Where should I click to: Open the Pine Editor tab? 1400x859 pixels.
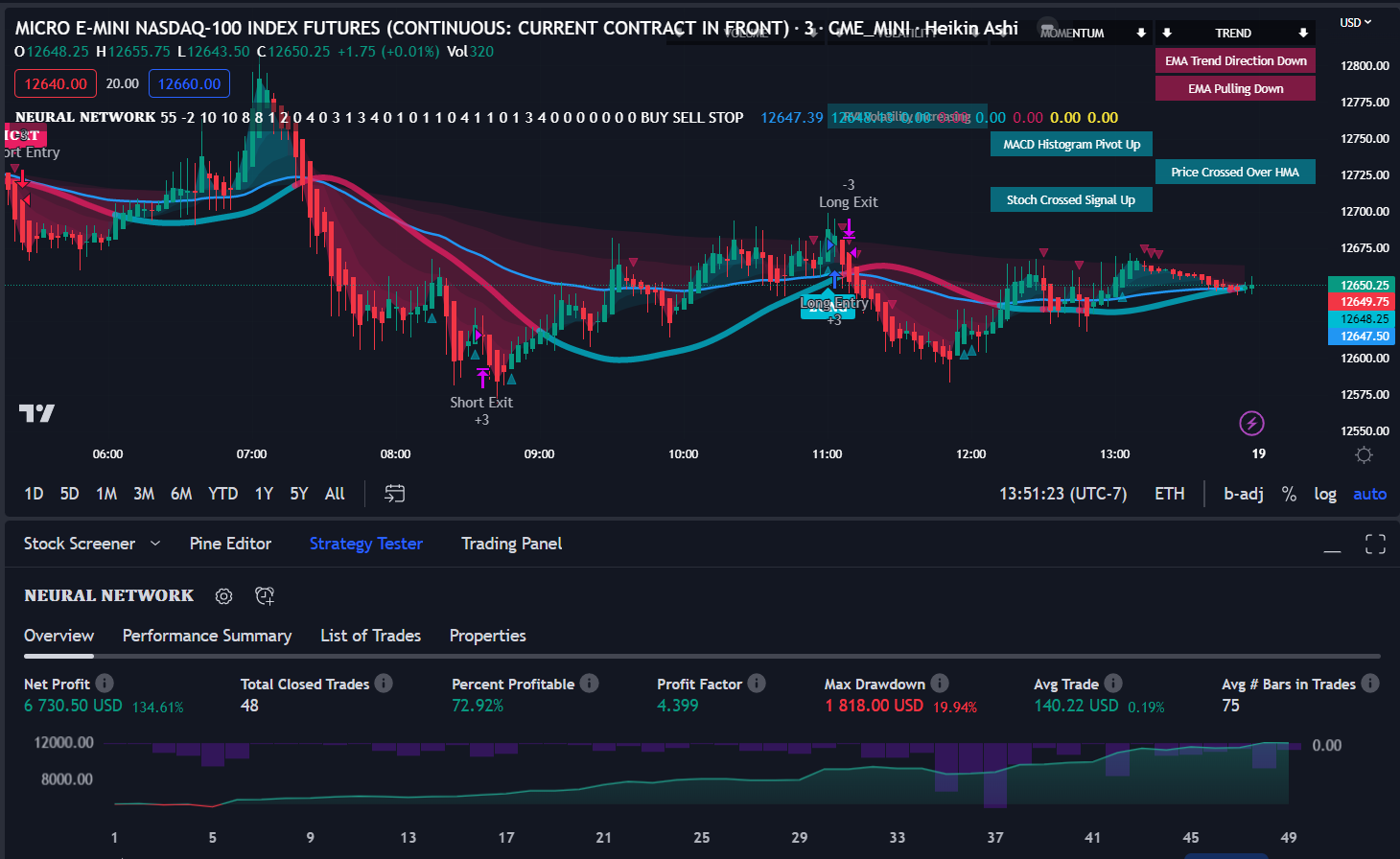(x=230, y=543)
